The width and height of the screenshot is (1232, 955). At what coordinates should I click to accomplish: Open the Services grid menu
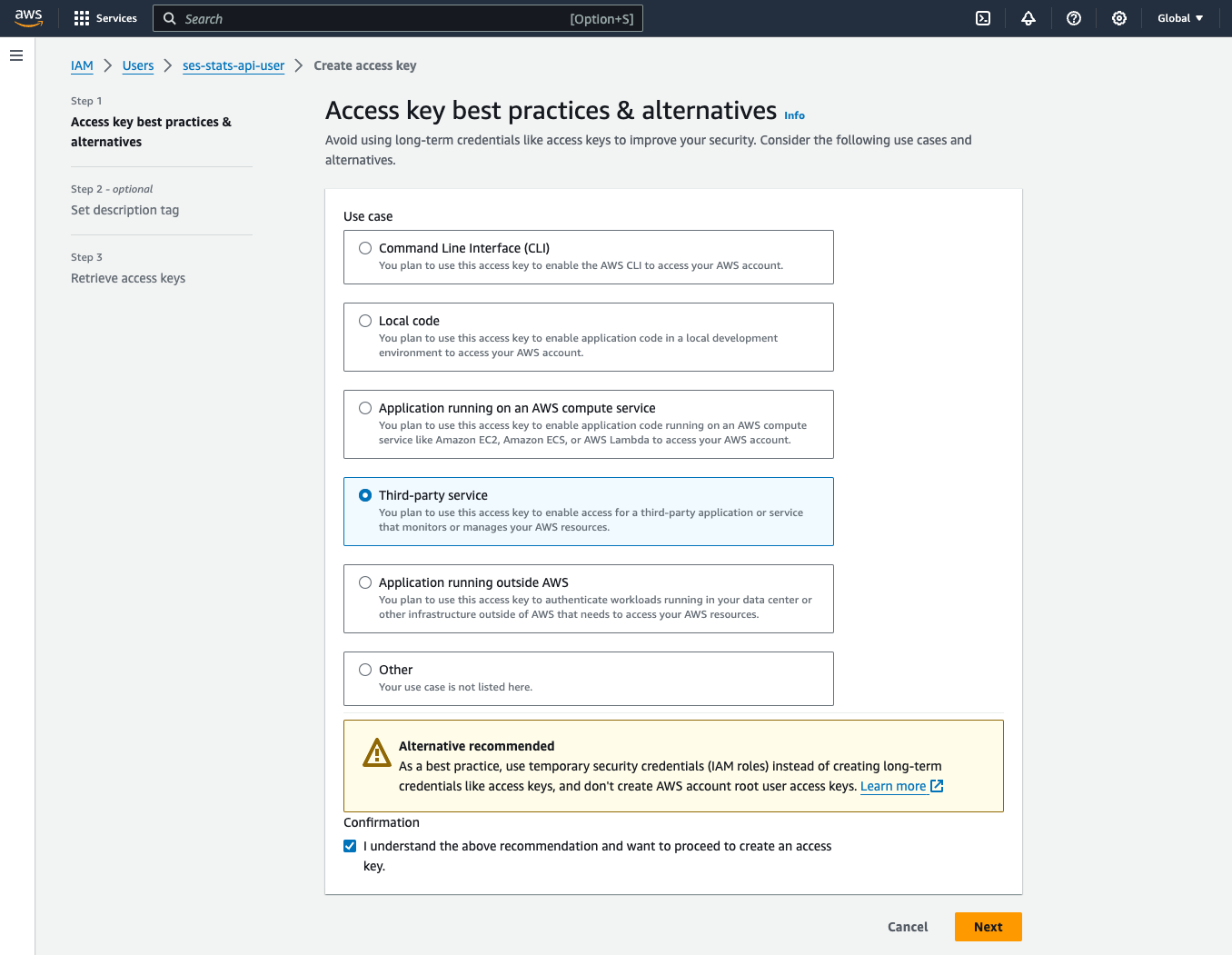pyautogui.click(x=105, y=18)
